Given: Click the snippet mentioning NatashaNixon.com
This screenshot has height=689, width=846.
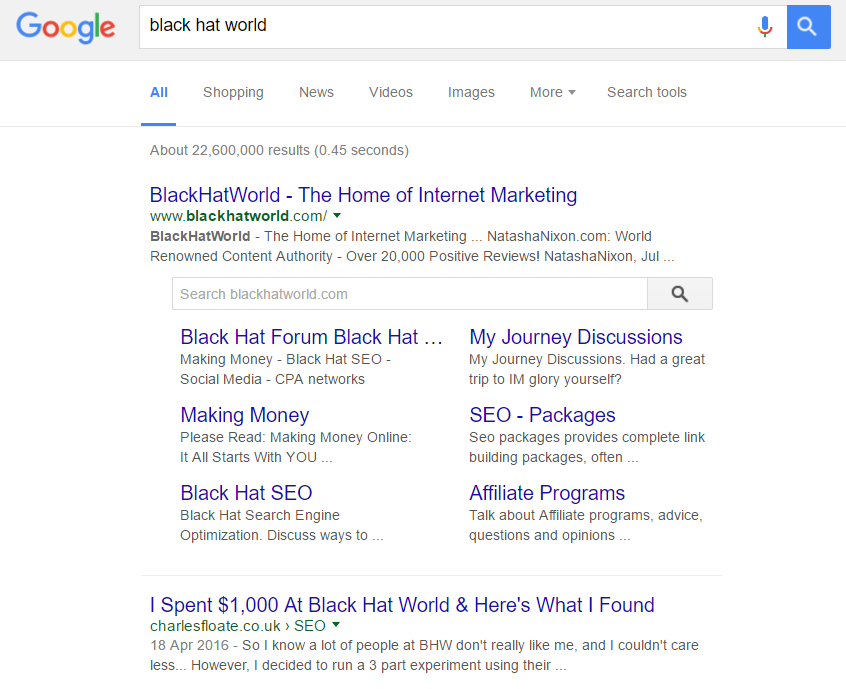Looking at the screenshot, I should [x=412, y=246].
